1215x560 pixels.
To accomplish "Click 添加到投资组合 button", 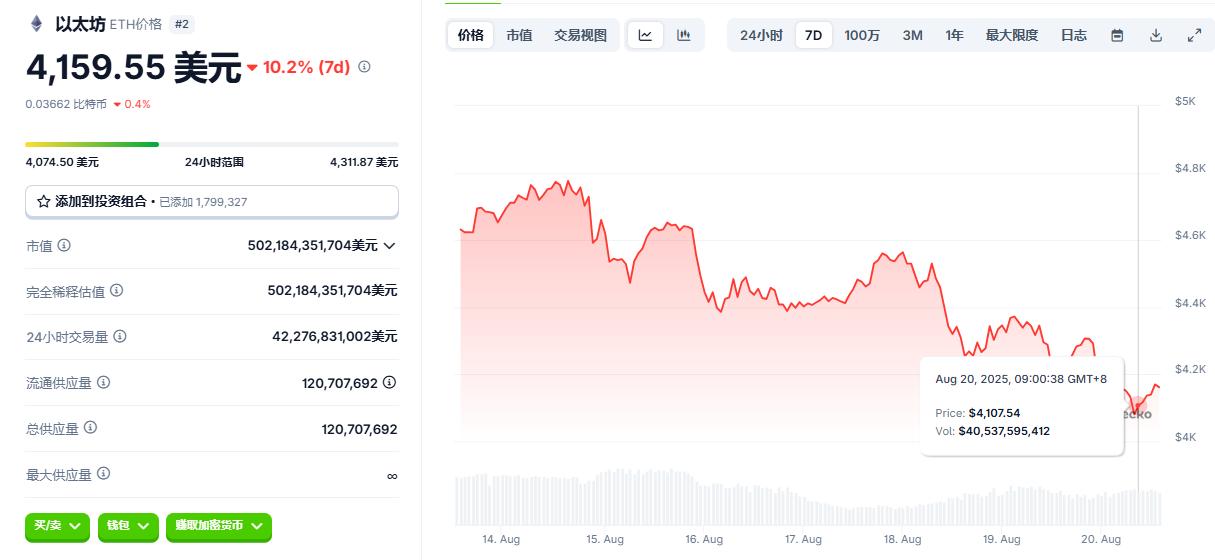I will point(211,201).
